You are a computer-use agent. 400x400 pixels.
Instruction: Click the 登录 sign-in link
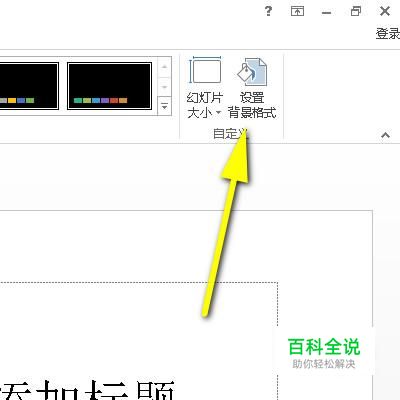pos(388,34)
